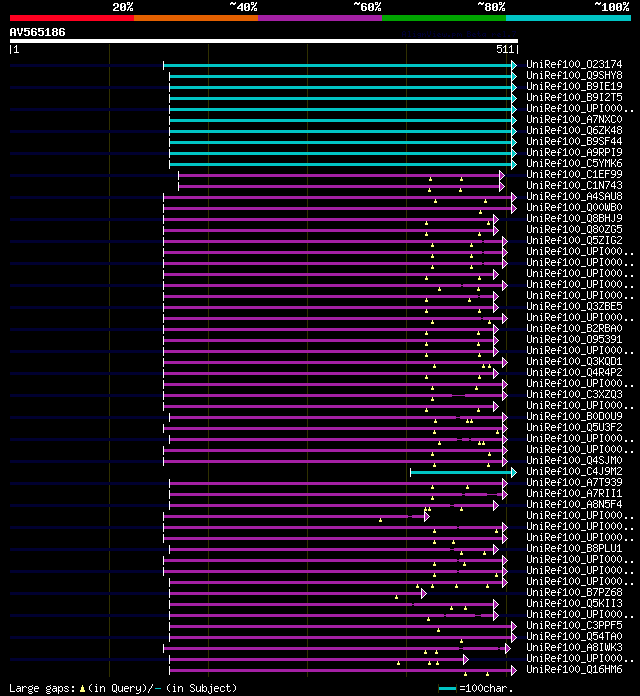This screenshot has width=640, height=696.
Task: Select the UniRef100_Q5KII3 label
Action: pos(574,604)
